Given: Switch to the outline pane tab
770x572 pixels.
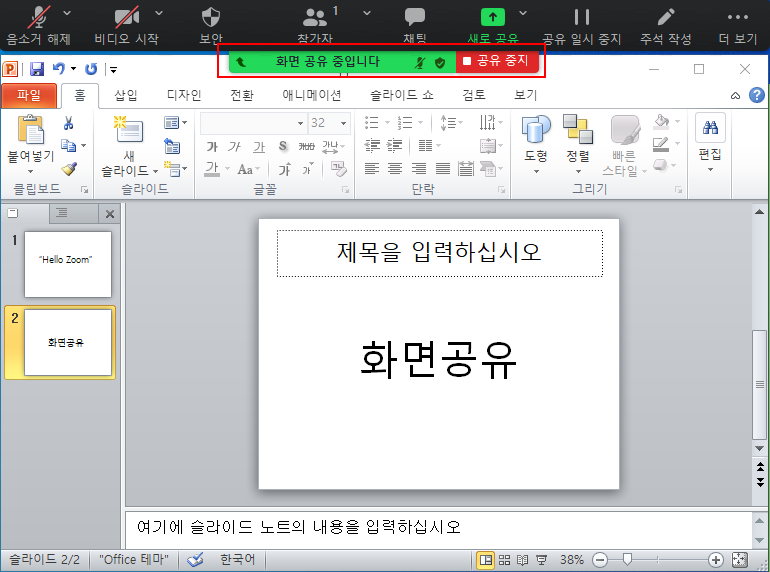Looking at the screenshot, I should click(61, 213).
